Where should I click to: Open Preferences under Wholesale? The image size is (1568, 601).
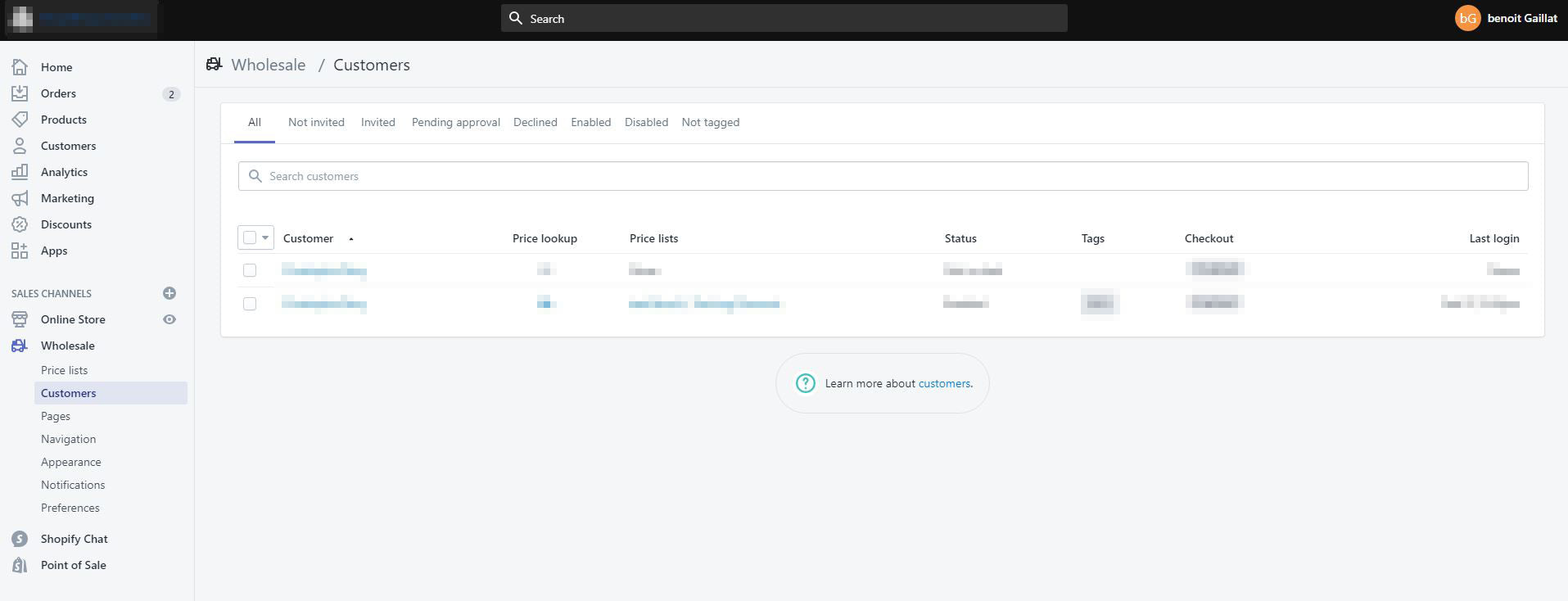70,508
